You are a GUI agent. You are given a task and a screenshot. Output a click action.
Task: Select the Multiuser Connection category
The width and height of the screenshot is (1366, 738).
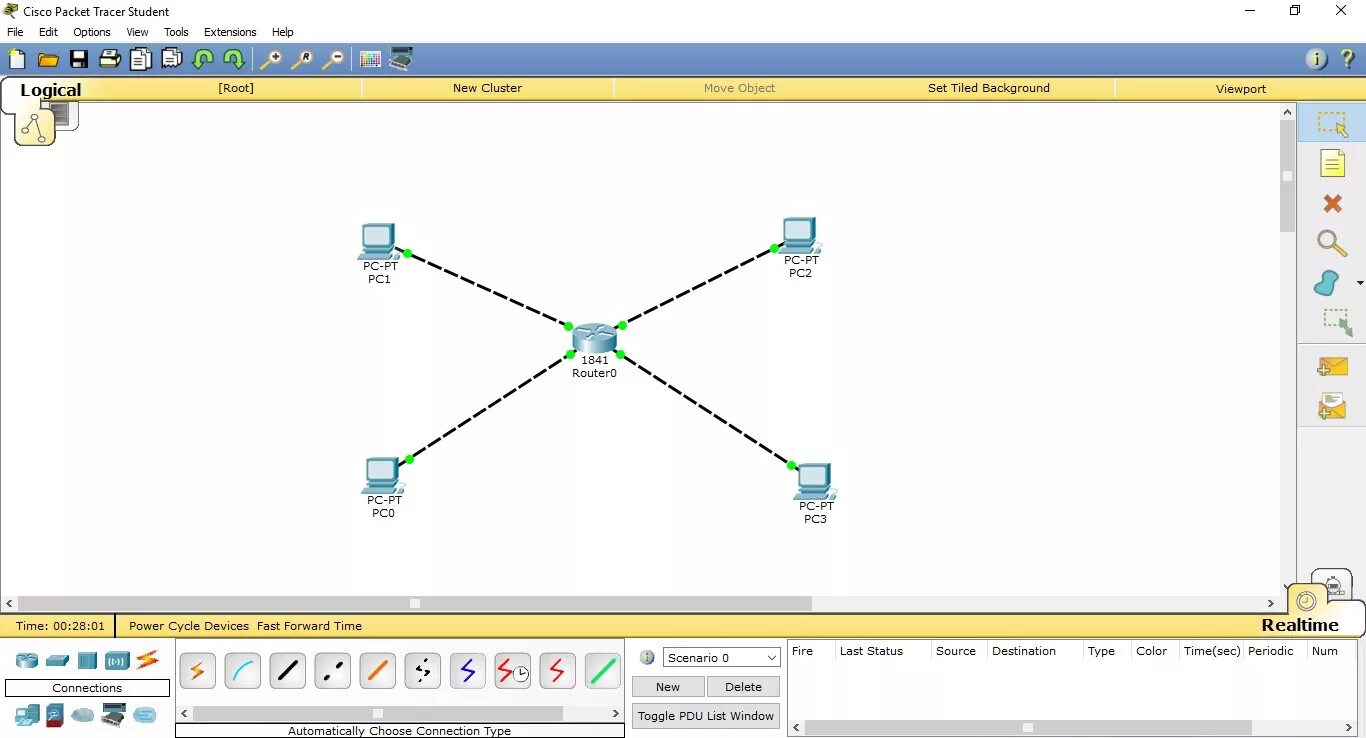click(145, 715)
